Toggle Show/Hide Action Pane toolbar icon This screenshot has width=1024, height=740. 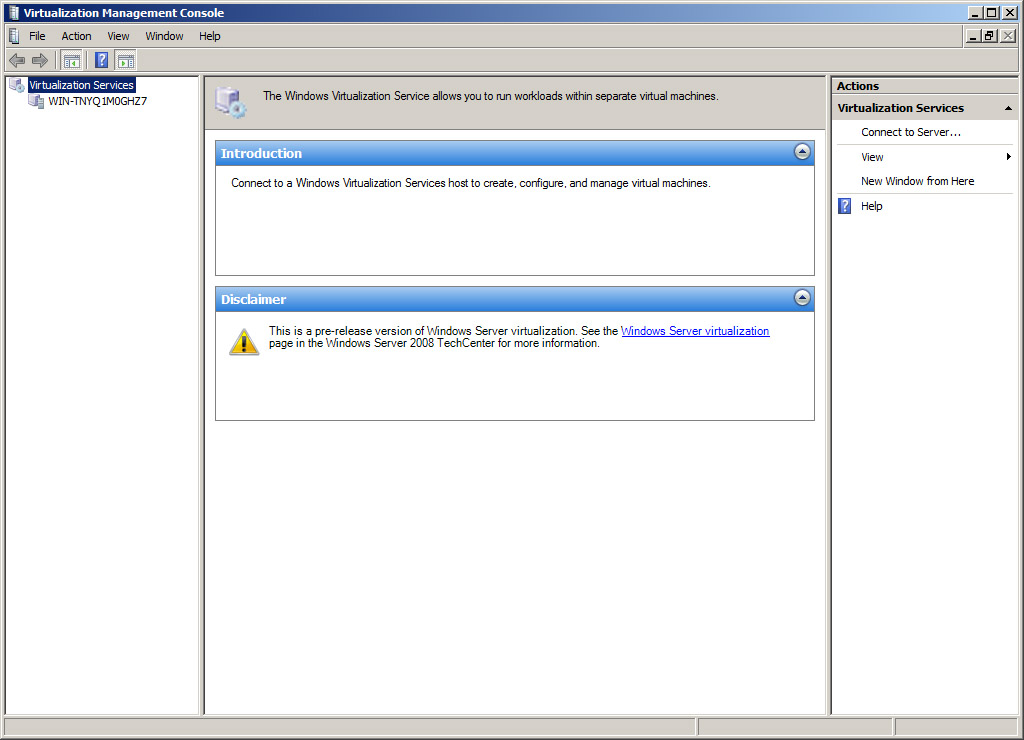pos(126,61)
